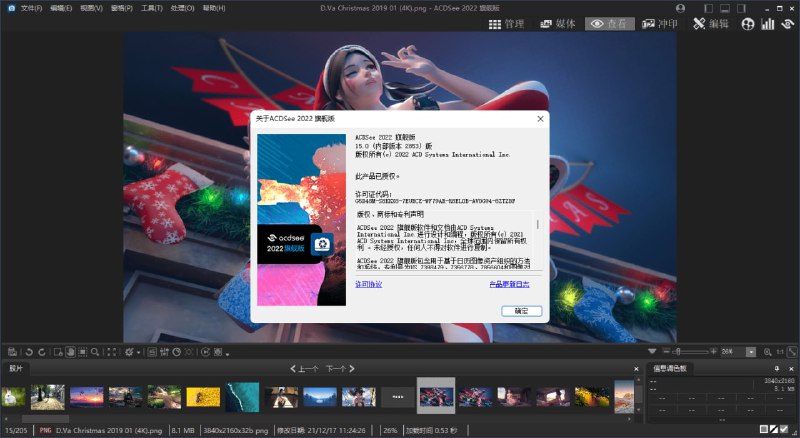Click the circular clock-like toolbar icon

[x=177, y=352]
